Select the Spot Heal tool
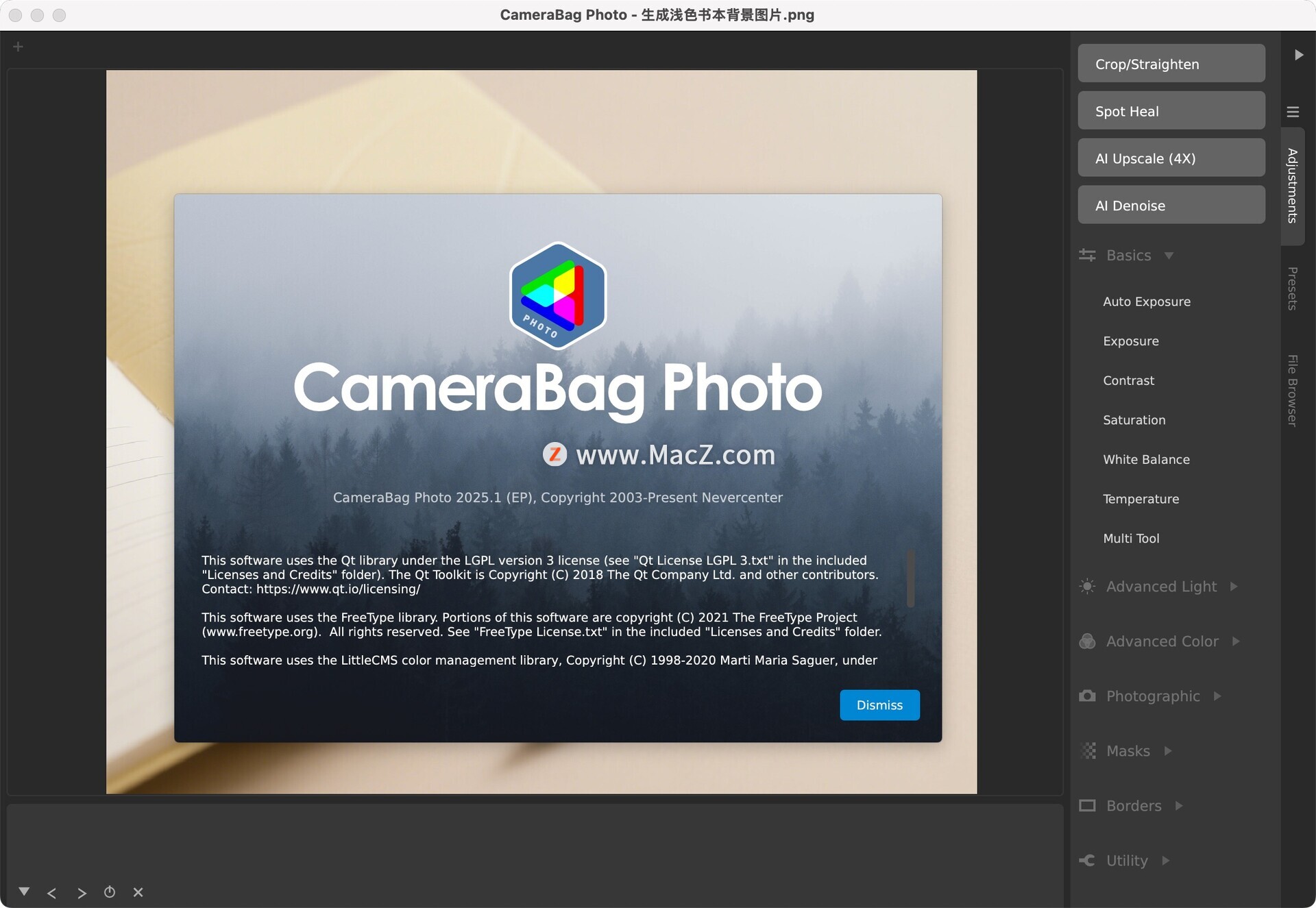The width and height of the screenshot is (1316, 908). click(1171, 110)
